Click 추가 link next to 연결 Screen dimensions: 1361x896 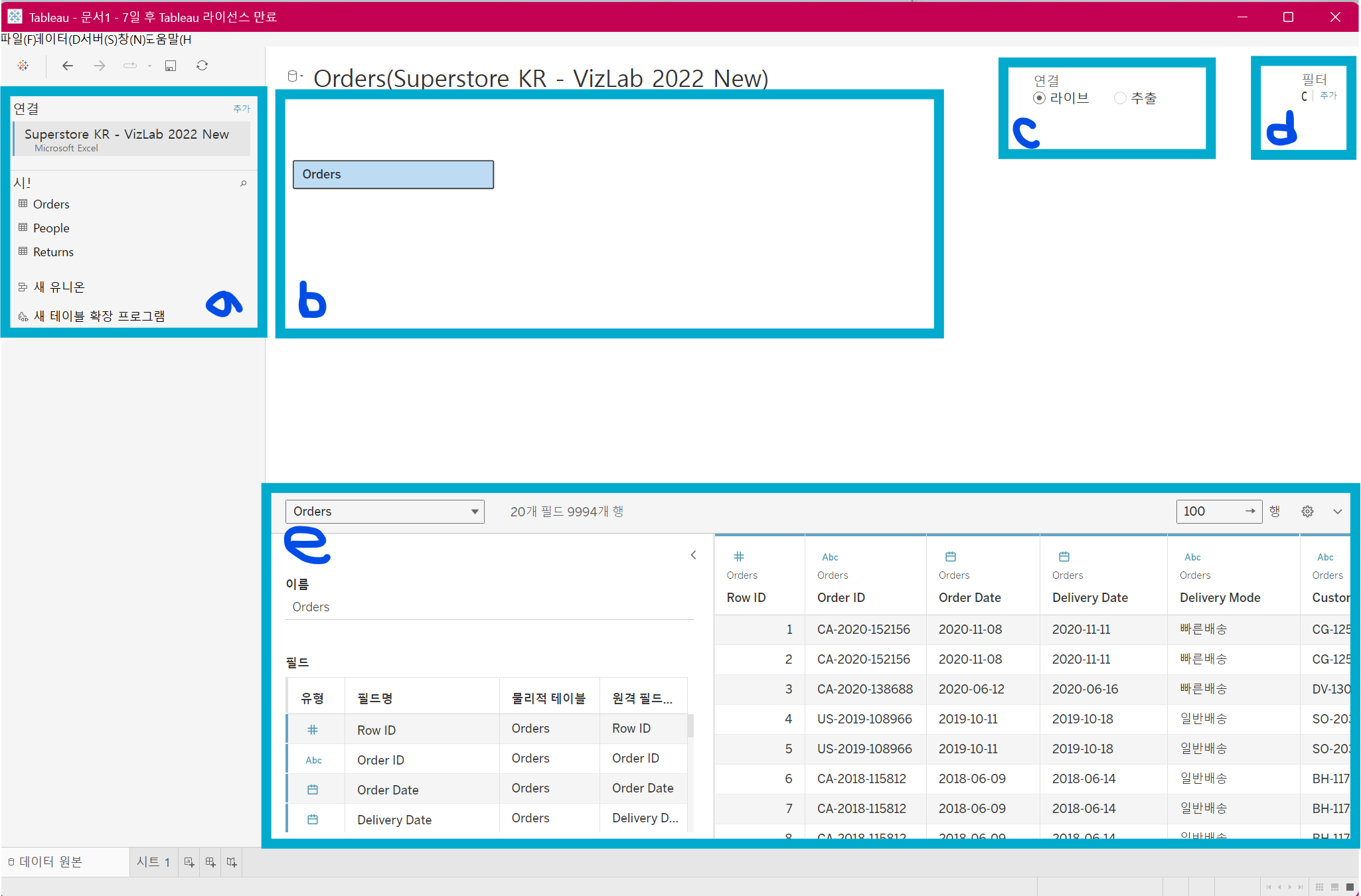click(242, 108)
